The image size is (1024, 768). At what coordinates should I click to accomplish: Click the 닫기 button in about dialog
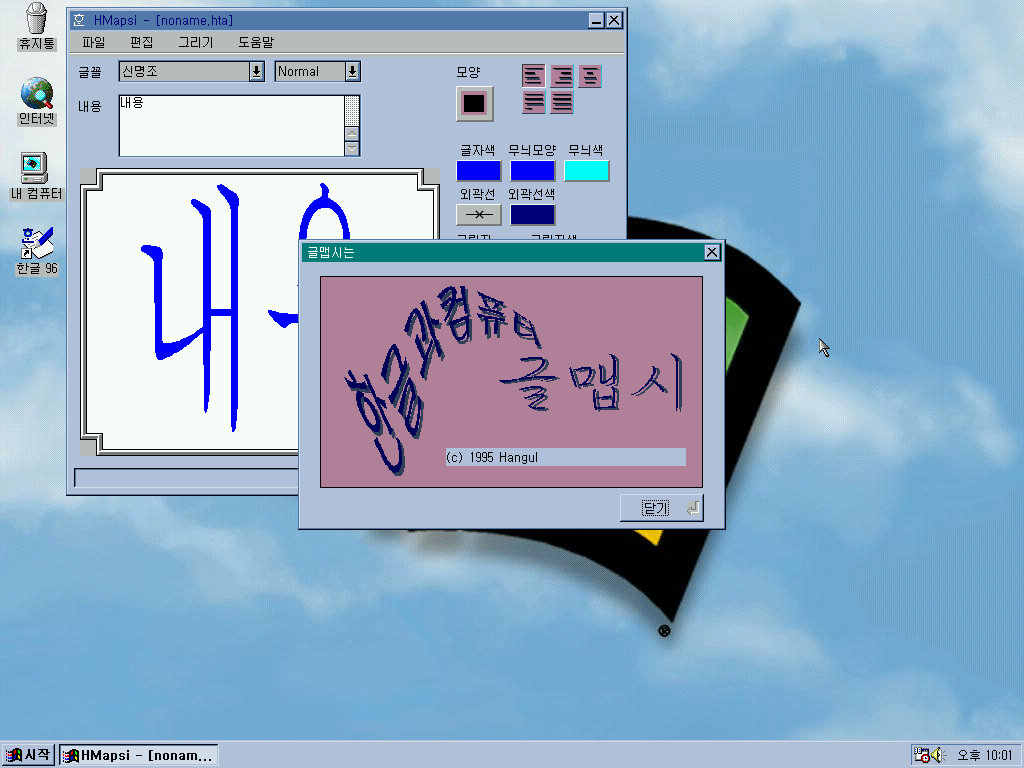pyautogui.click(x=662, y=508)
